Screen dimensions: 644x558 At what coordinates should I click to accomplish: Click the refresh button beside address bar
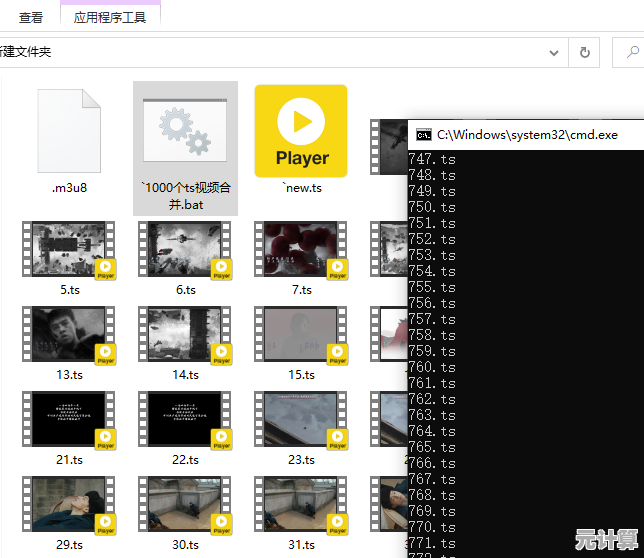(x=585, y=51)
